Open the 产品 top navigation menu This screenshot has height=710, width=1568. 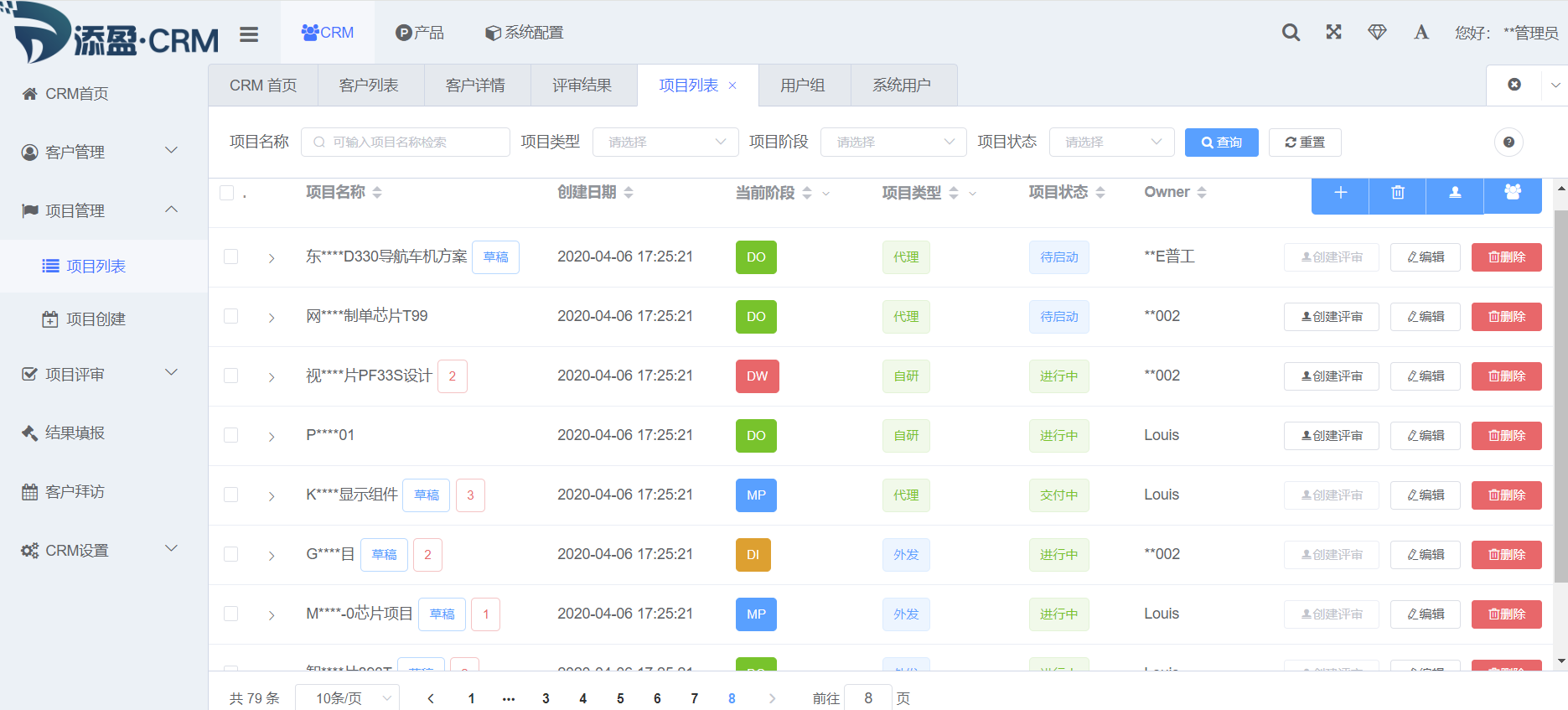pos(420,33)
